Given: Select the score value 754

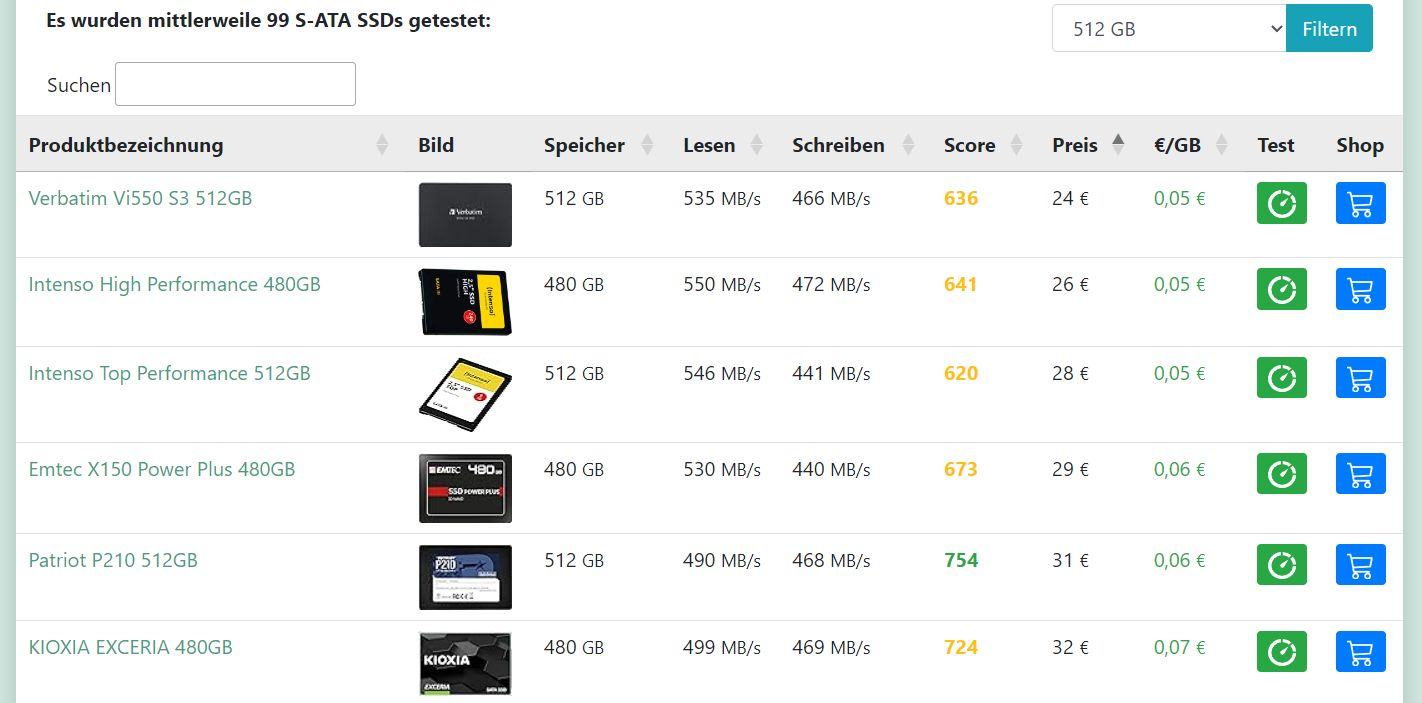Looking at the screenshot, I should tap(961, 560).
